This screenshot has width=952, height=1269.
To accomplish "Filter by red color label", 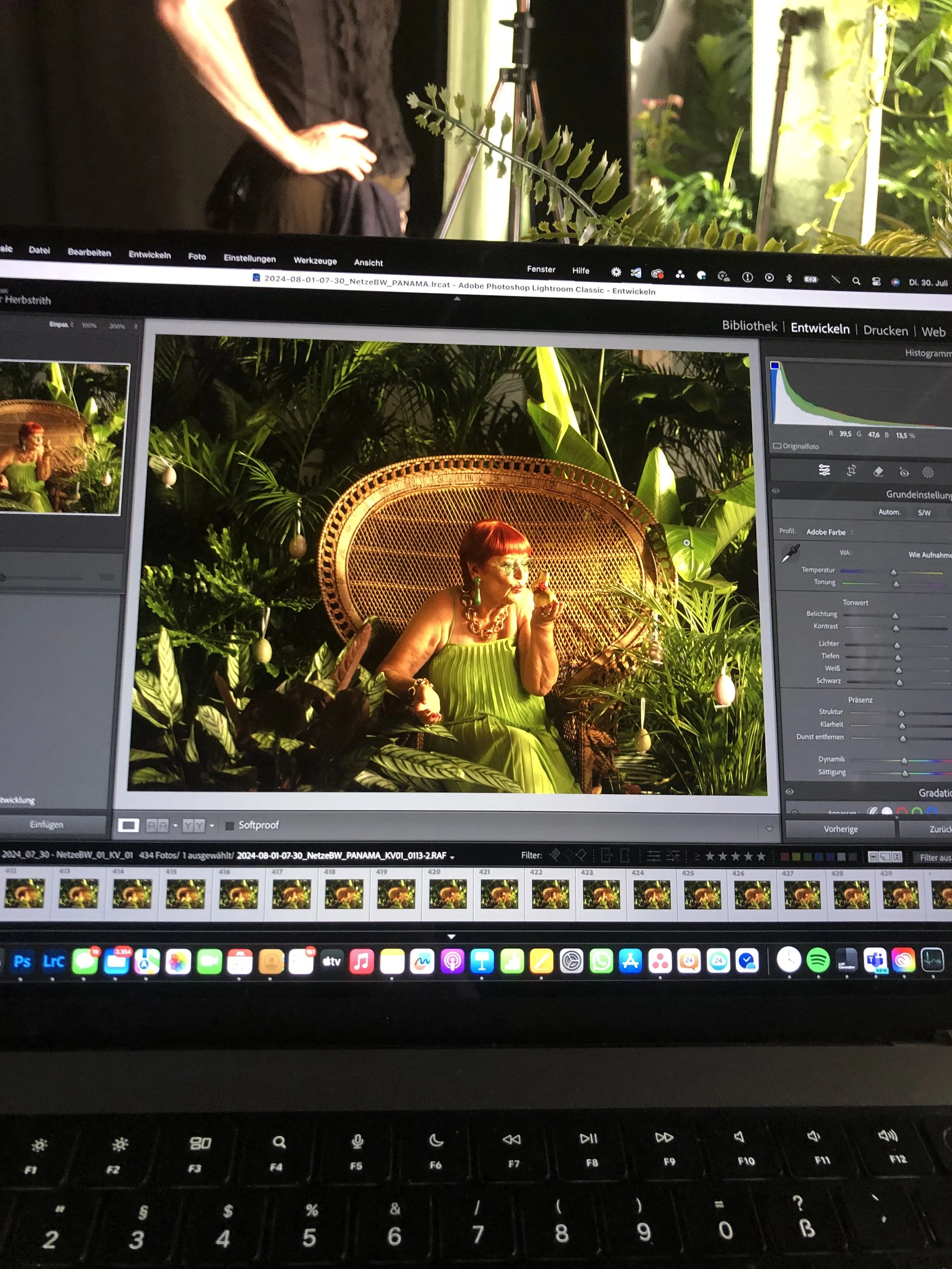I will [x=784, y=857].
